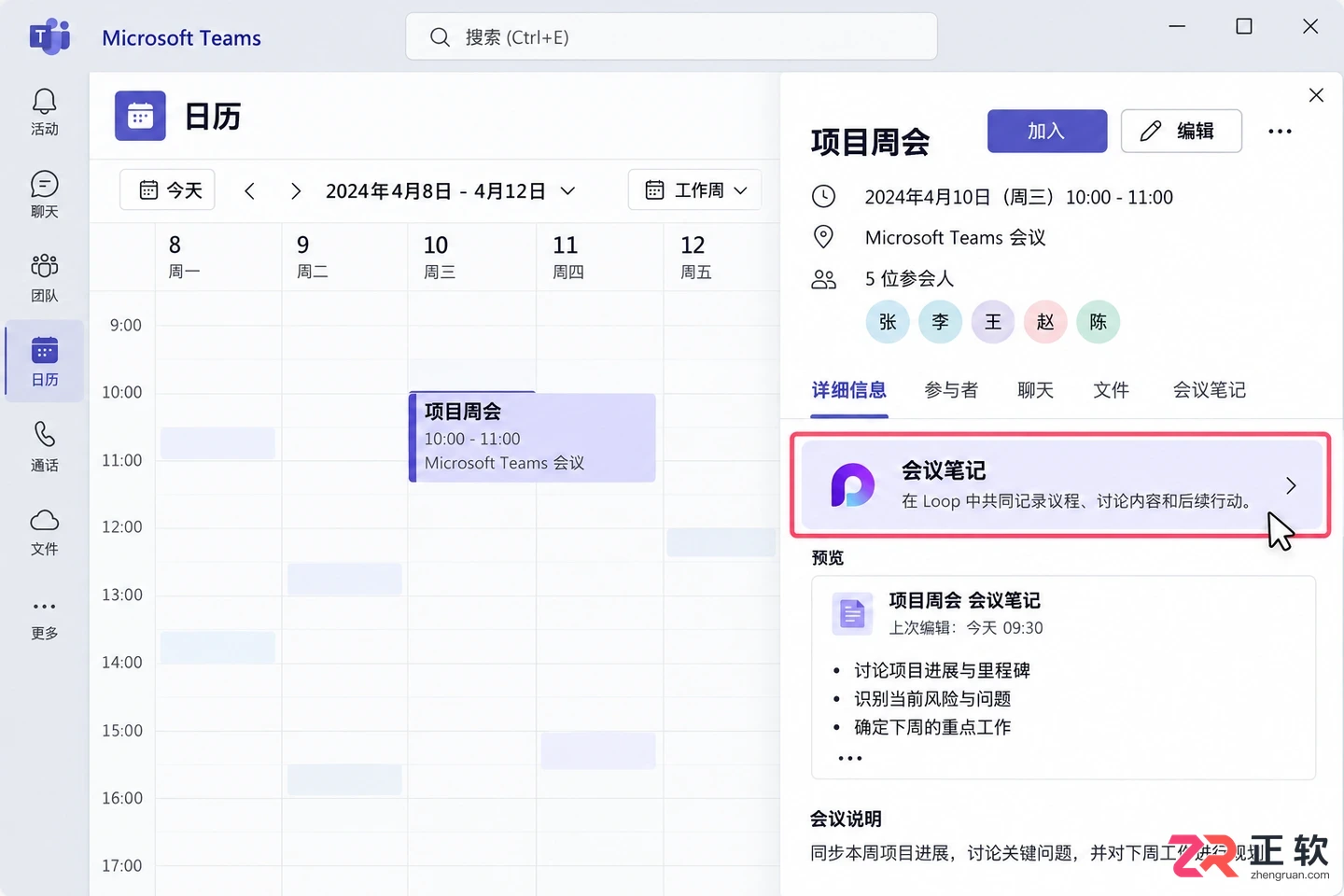The width and height of the screenshot is (1344, 896).
Task: Click the Microsoft Teams logo icon
Action: tap(49, 37)
